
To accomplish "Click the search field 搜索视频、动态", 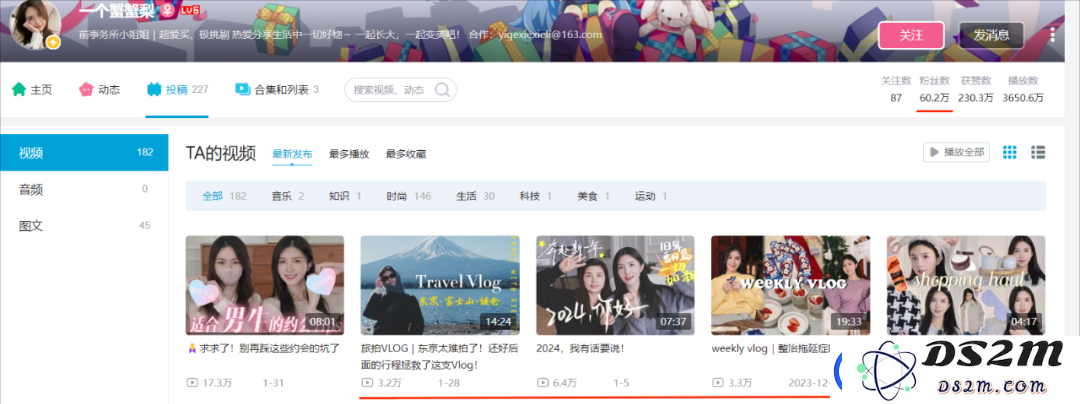I will [x=391, y=89].
